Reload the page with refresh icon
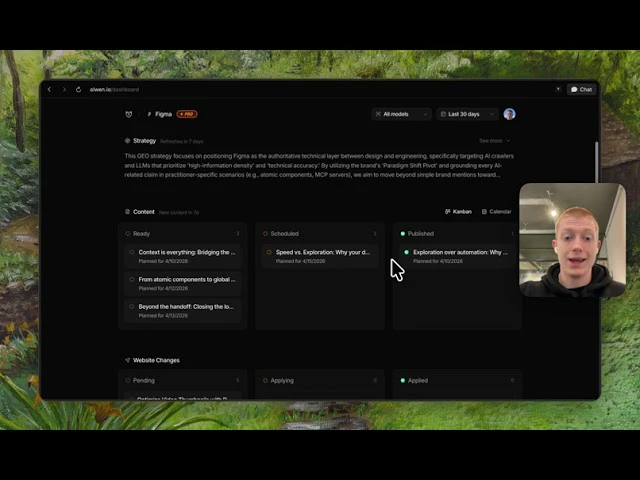 (x=78, y=89)
